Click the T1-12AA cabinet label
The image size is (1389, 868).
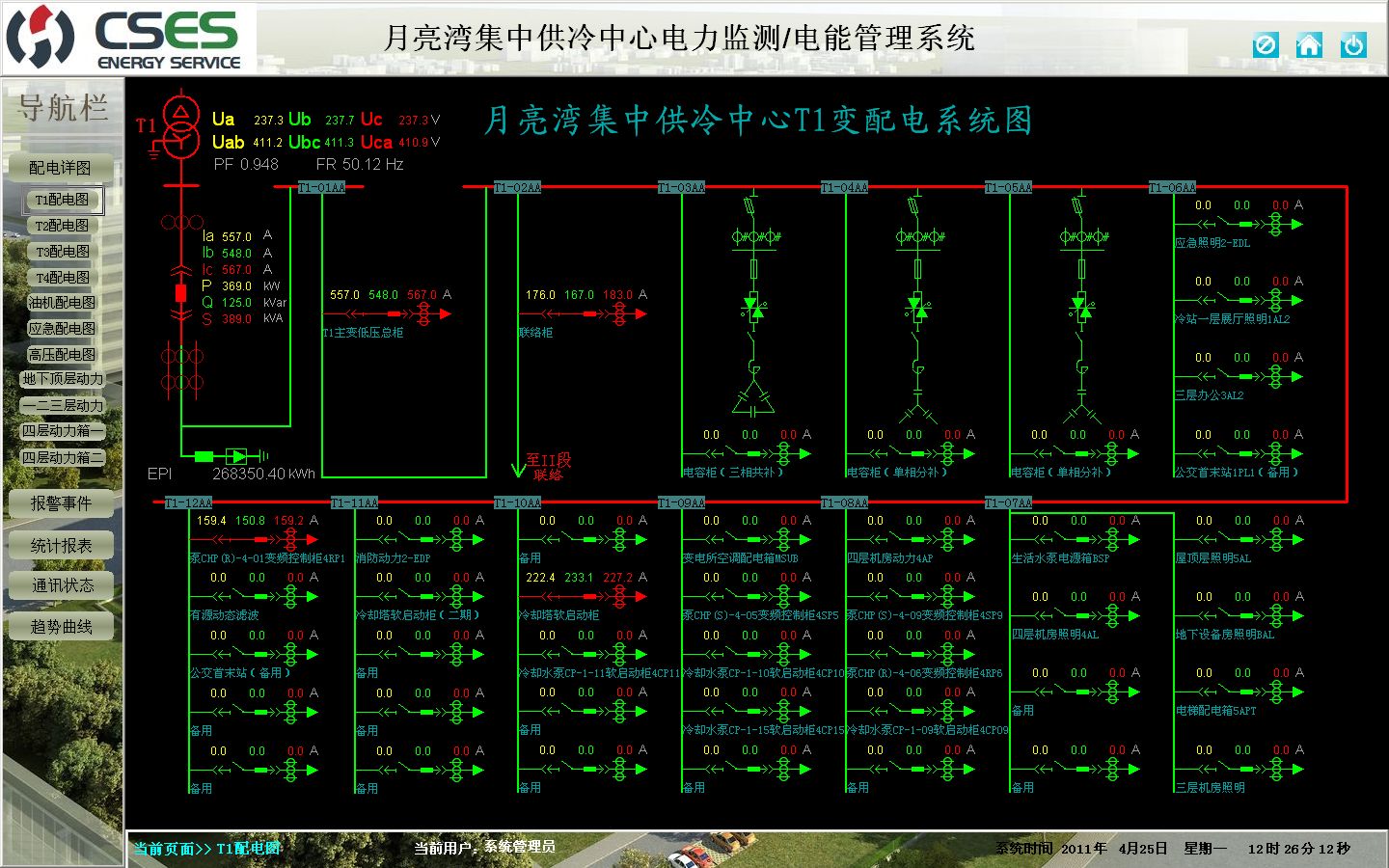pos(187,503)
